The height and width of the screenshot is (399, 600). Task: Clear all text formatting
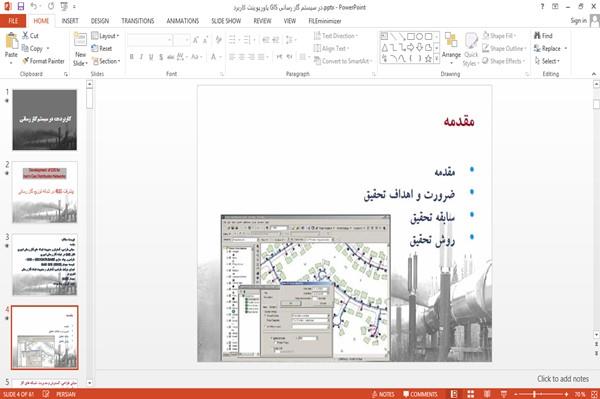click(218, 40)
